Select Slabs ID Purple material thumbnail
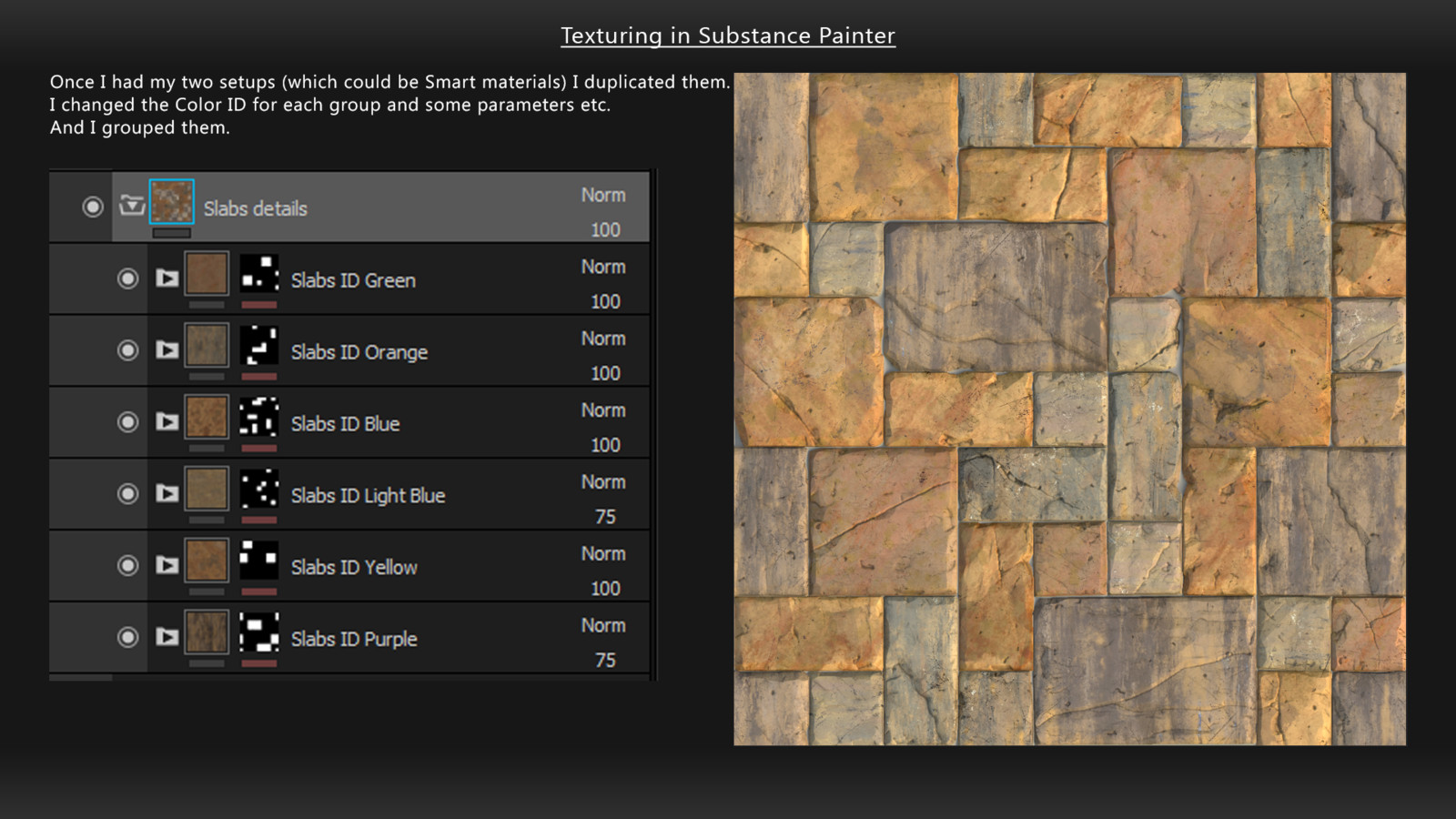This screenshot has width=1456, height=819. pos(207,632)
